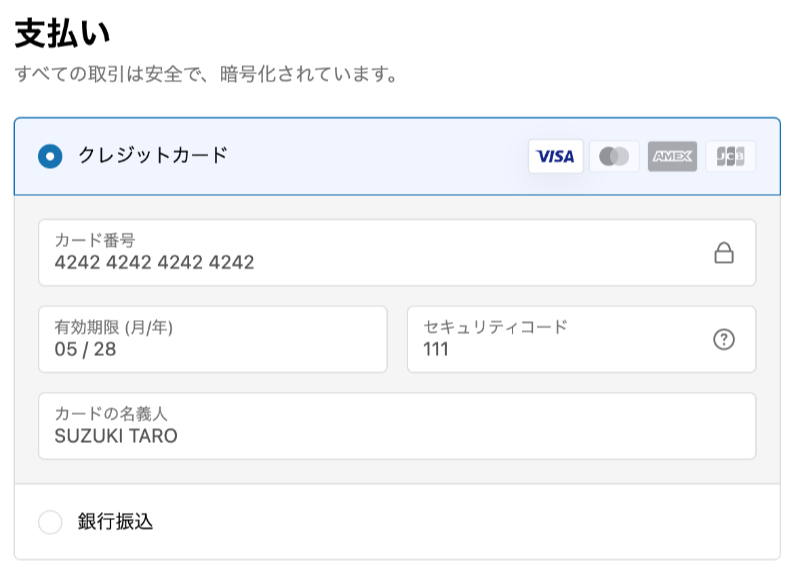Click the Mastercard logo icon
The width and height of the screenshot is (800, 575).
click(614, 156)
